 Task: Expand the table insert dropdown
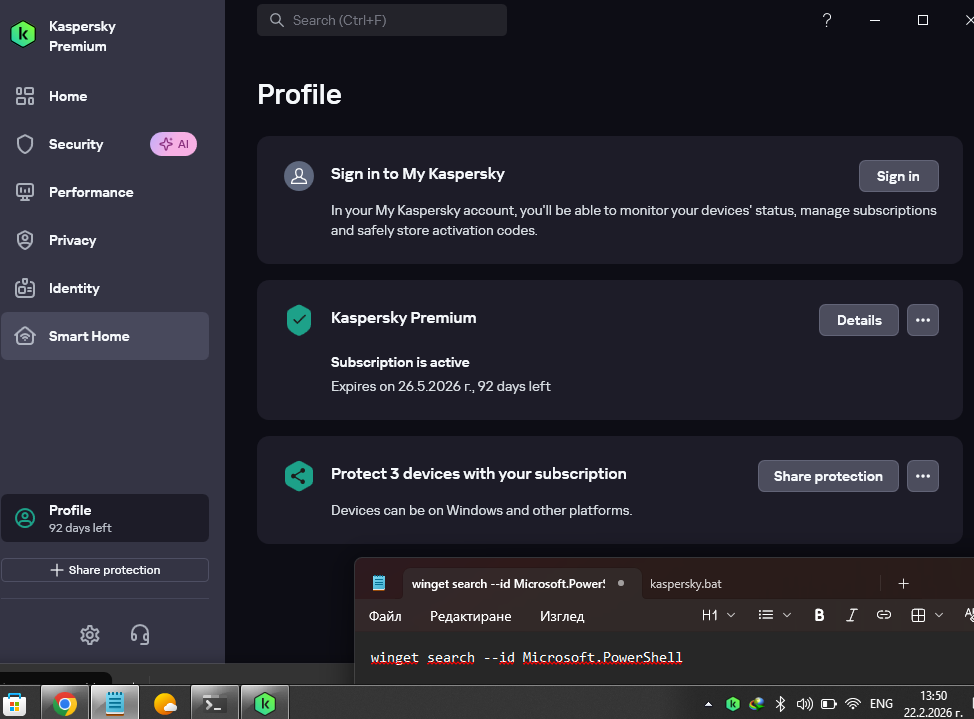927,615
